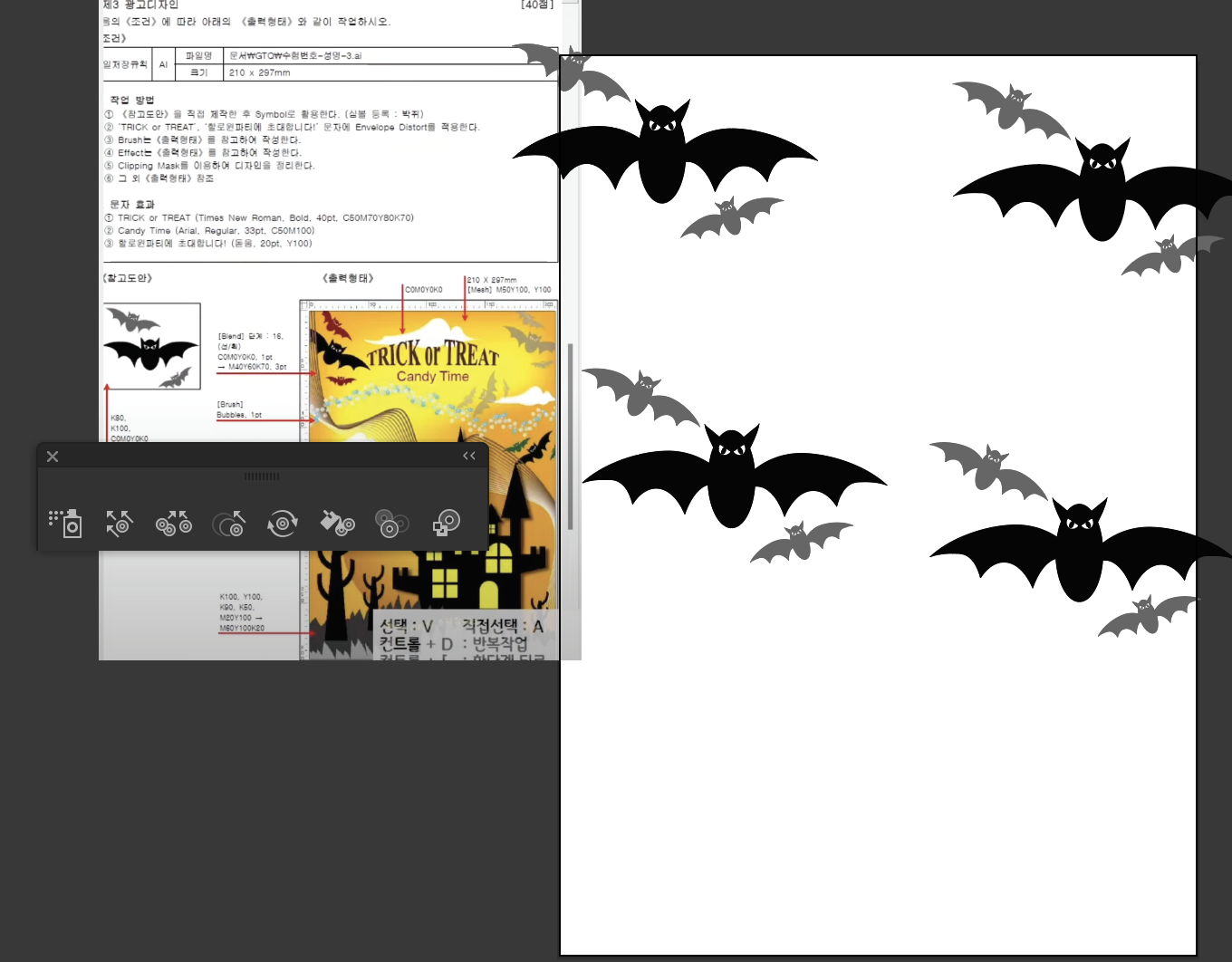Click the large black bat at artboard top-left
Image resolution: width=1232 pixels, height=962 pixels.
point(664,151)
